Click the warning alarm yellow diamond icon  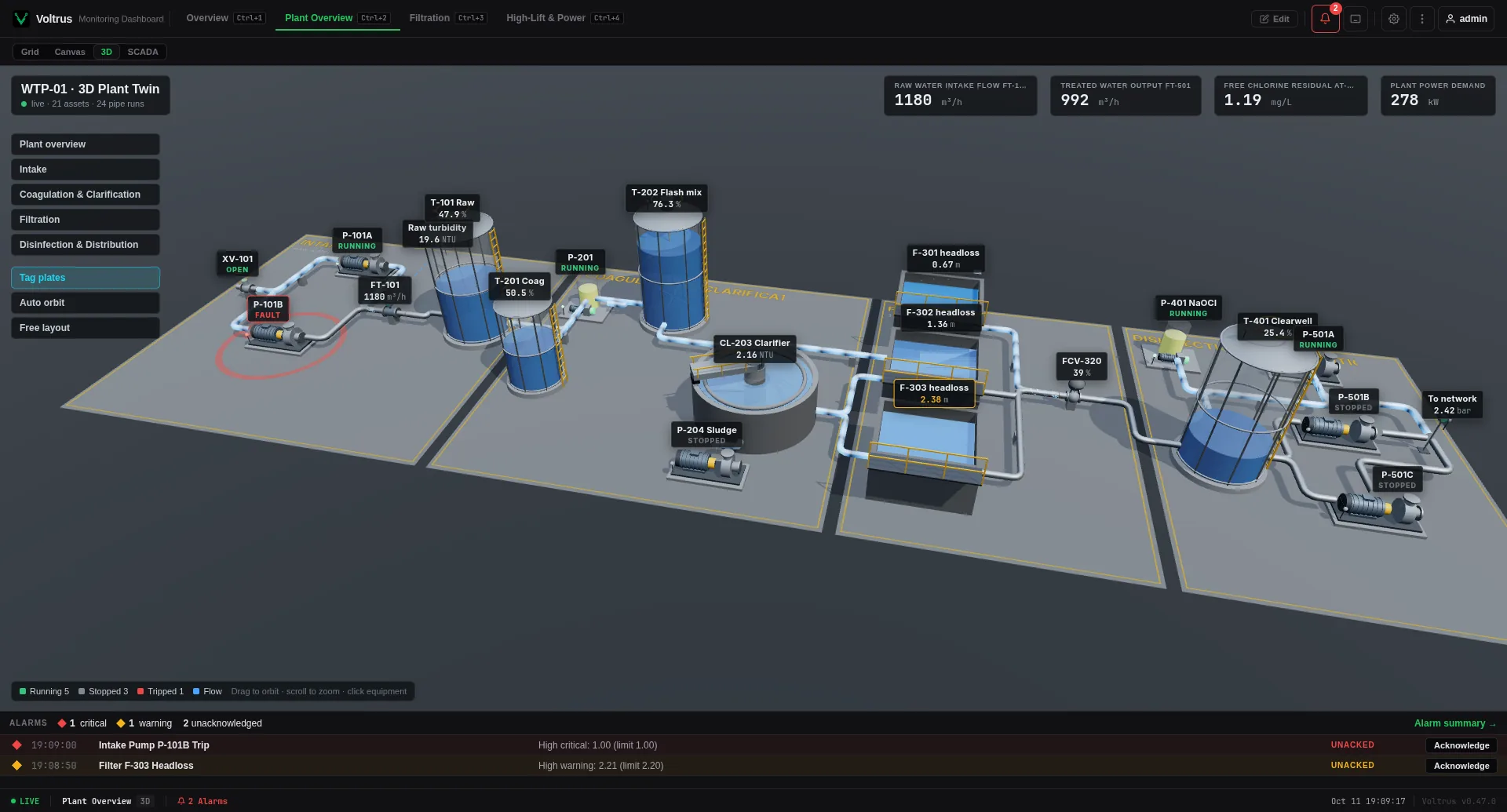(16, 766)
